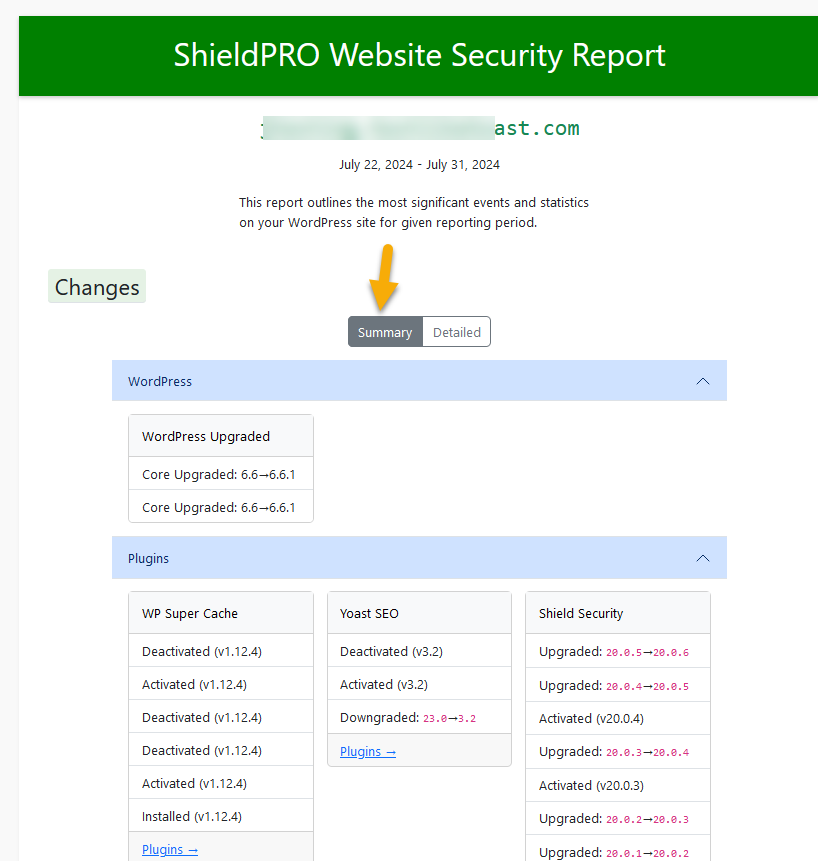Switch to the Summary view tab

click(x=385, y=332)
